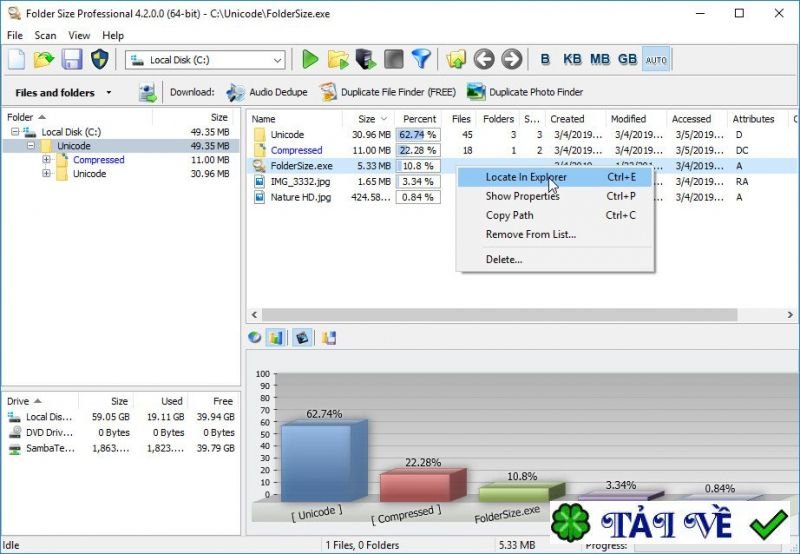
Task: Click the chart options icon beside cube
Action: [329, 337]
